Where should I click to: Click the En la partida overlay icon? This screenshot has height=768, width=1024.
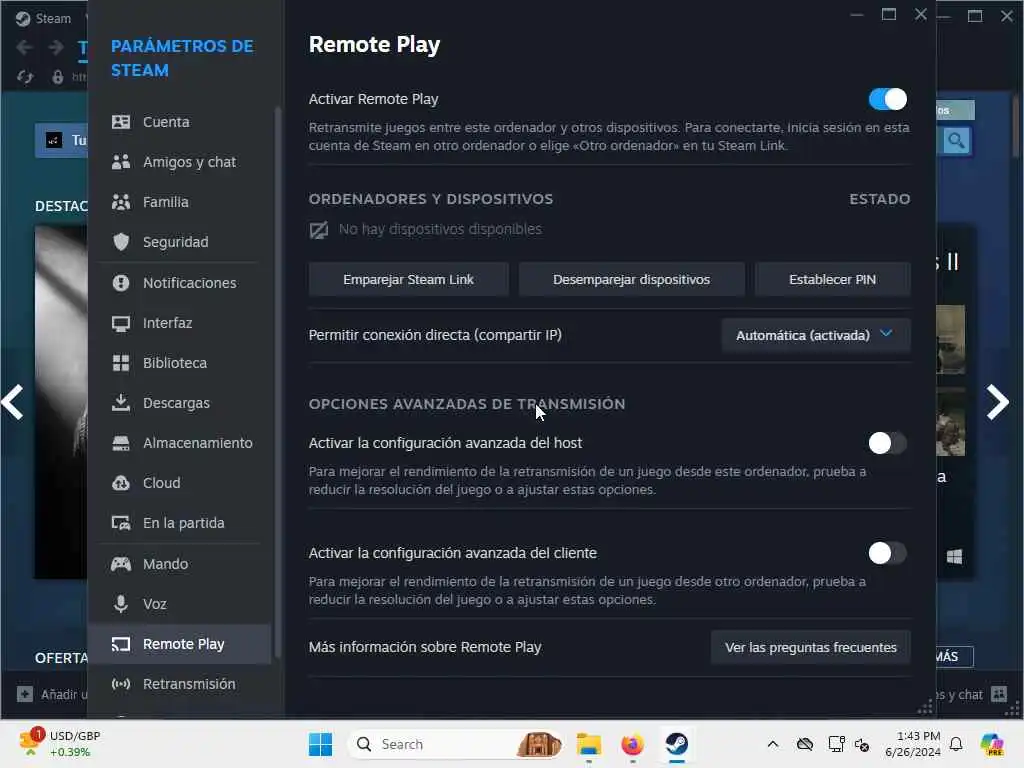click(x=121, y=523)
